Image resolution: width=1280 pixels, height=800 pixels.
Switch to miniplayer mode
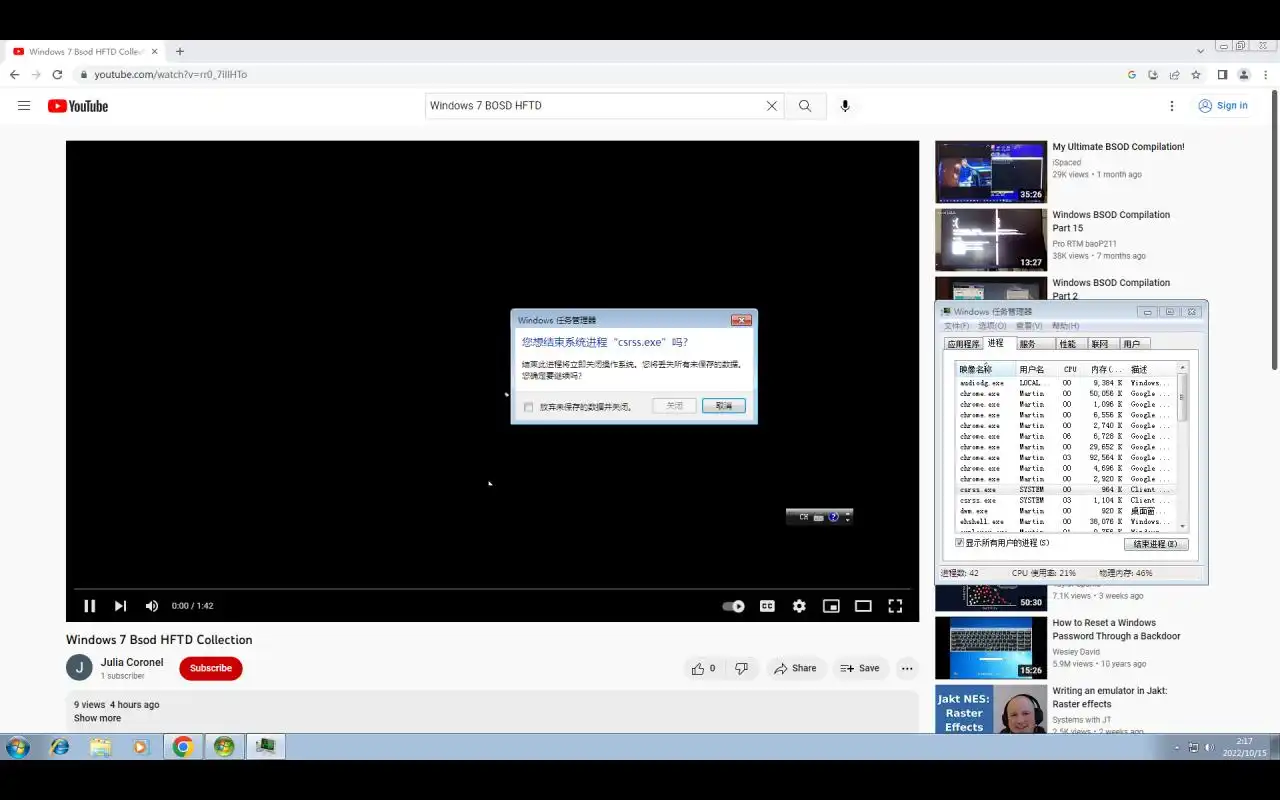click(x=831, y=606)
